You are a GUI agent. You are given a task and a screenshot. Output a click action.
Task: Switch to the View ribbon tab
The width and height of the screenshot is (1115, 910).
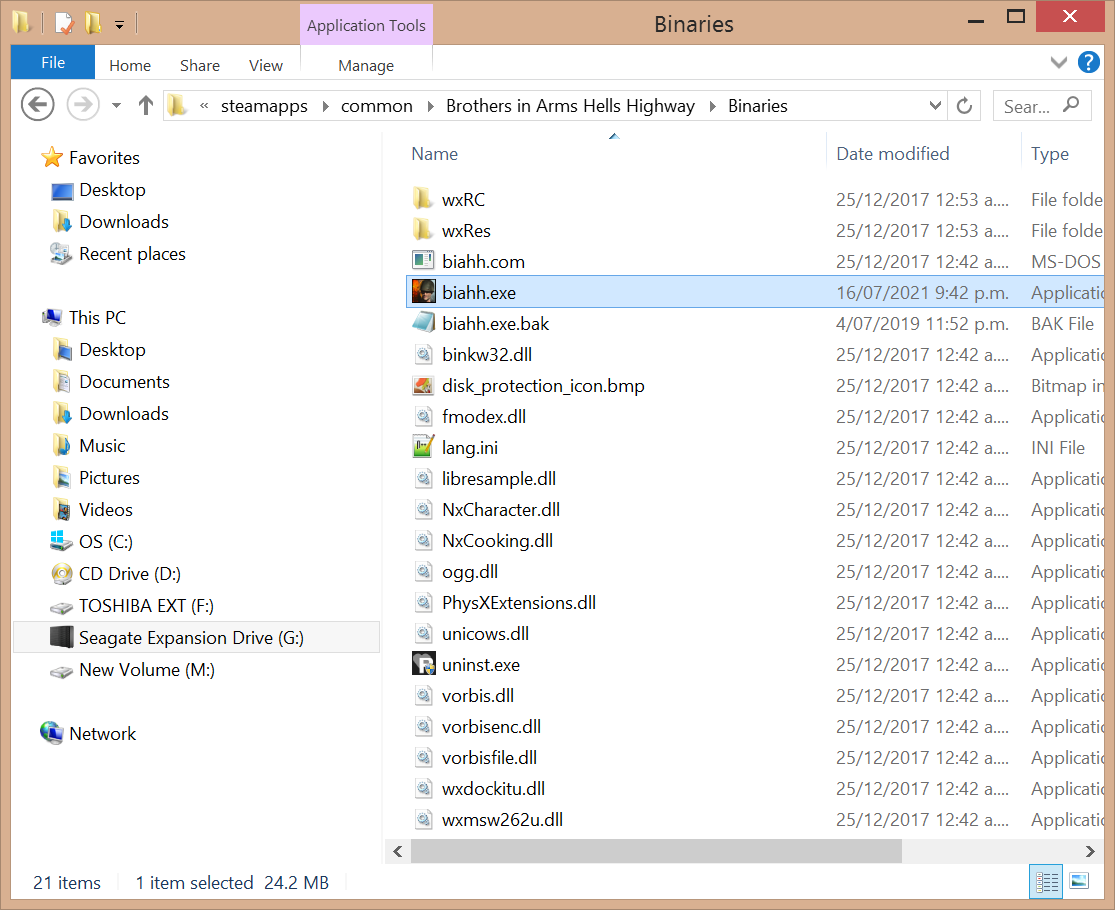click(x=266, y=65)
